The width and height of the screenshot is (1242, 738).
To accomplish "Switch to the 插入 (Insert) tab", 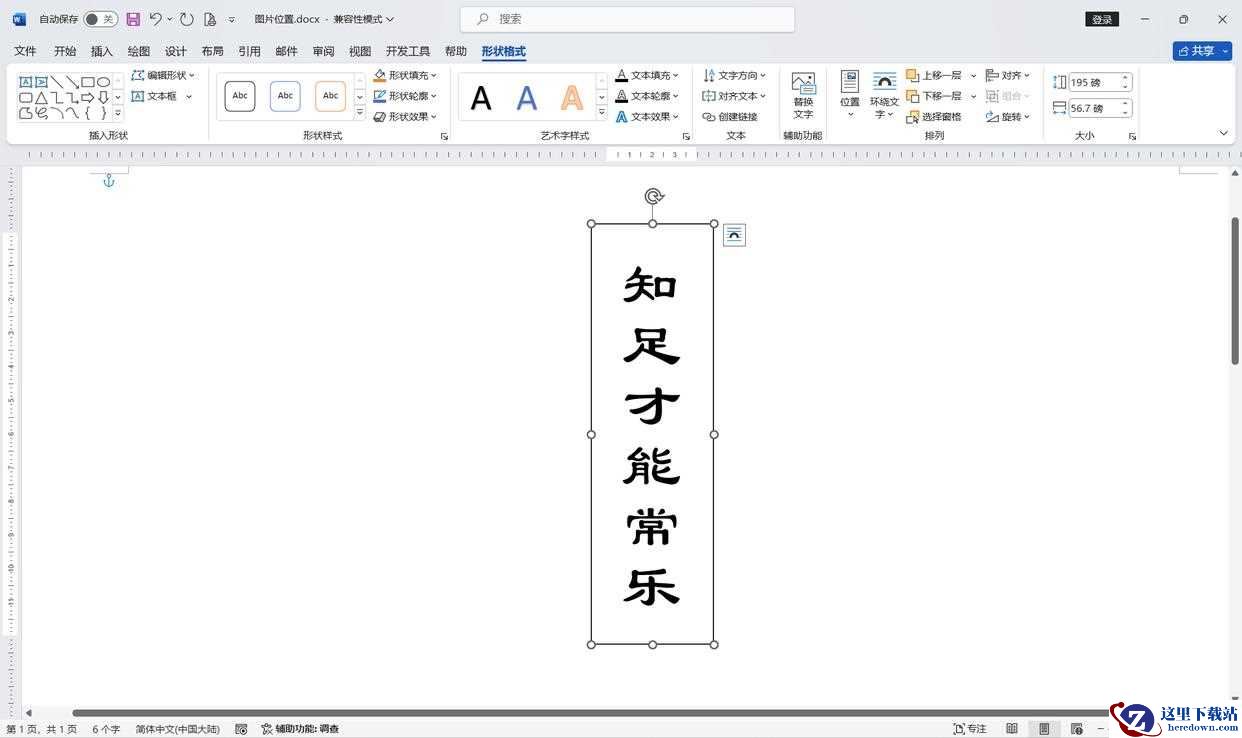I will point(102,51).
